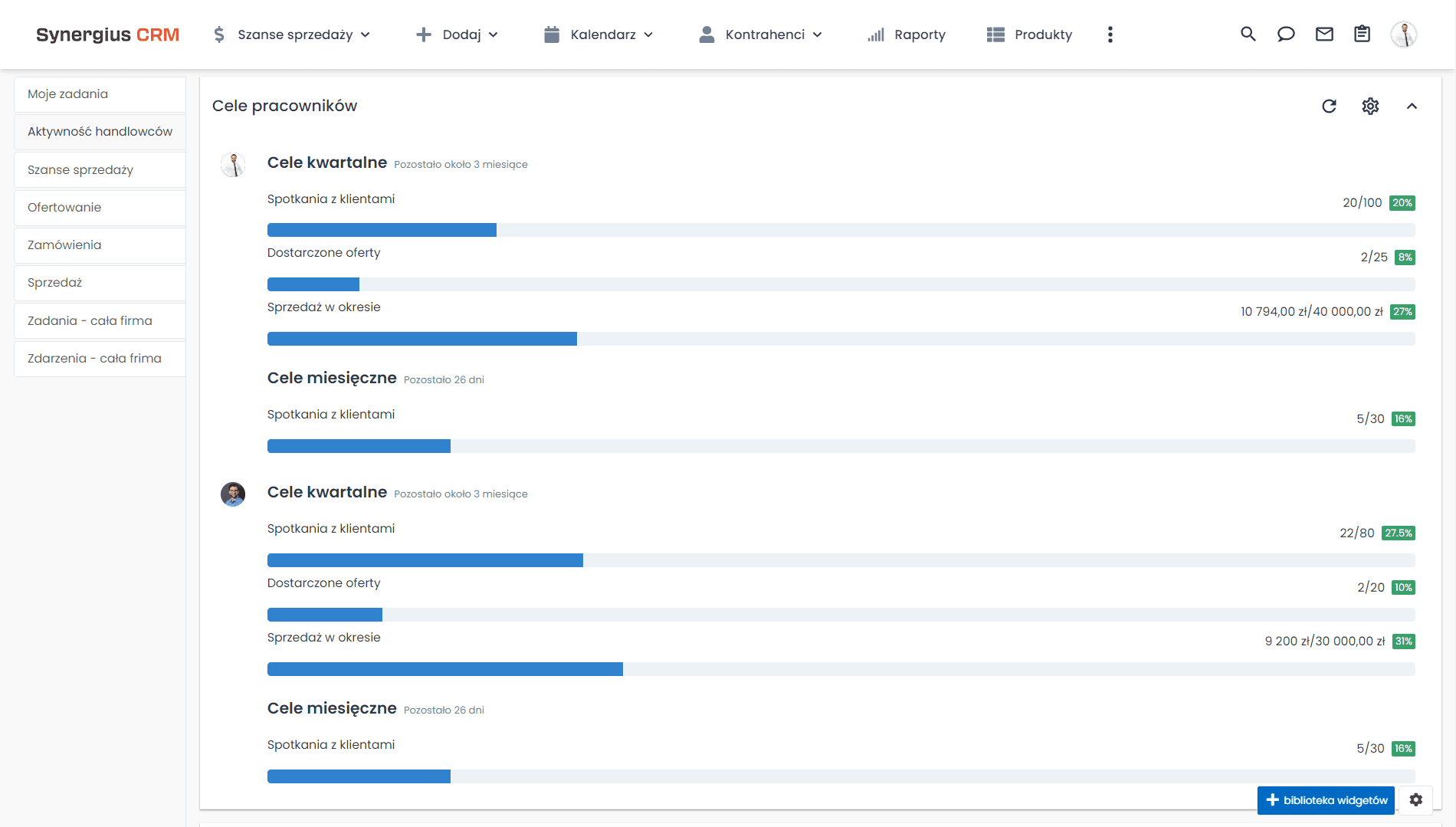Open dashboard settings gear at bottom right
This screenshot has width=1456, height=827.
point(1415,799)
